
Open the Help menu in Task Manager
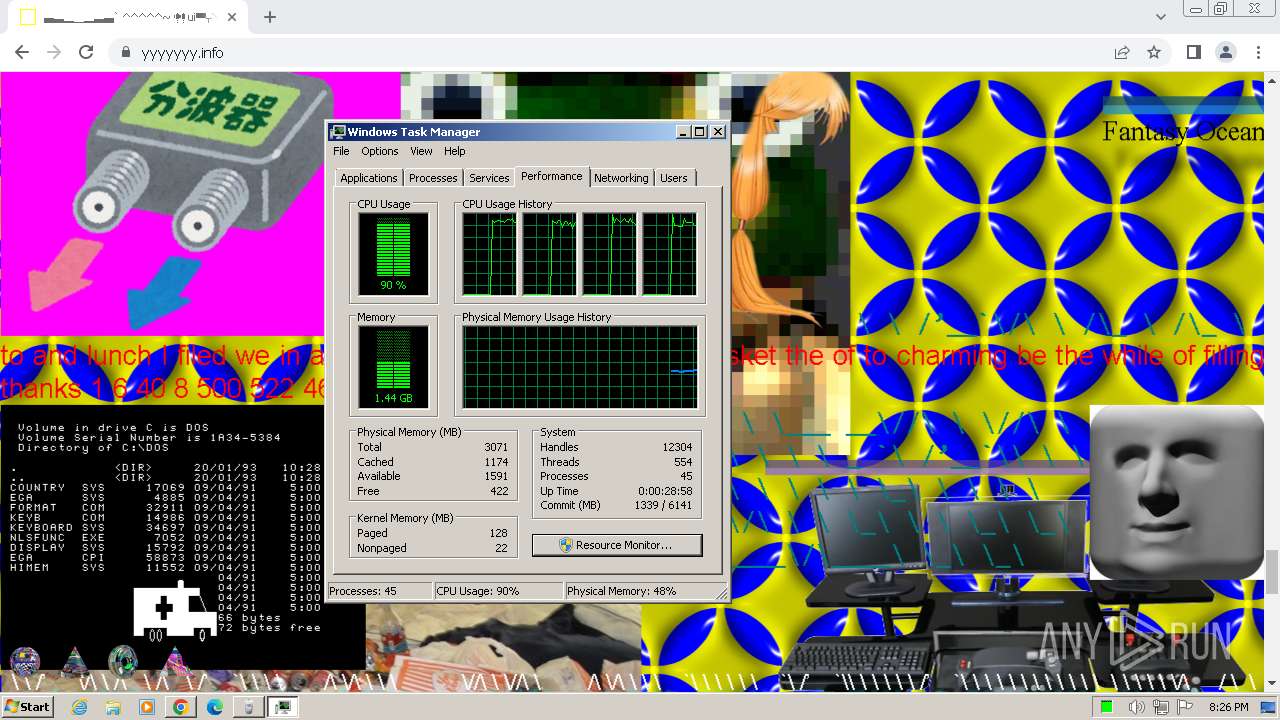(455, 151)
